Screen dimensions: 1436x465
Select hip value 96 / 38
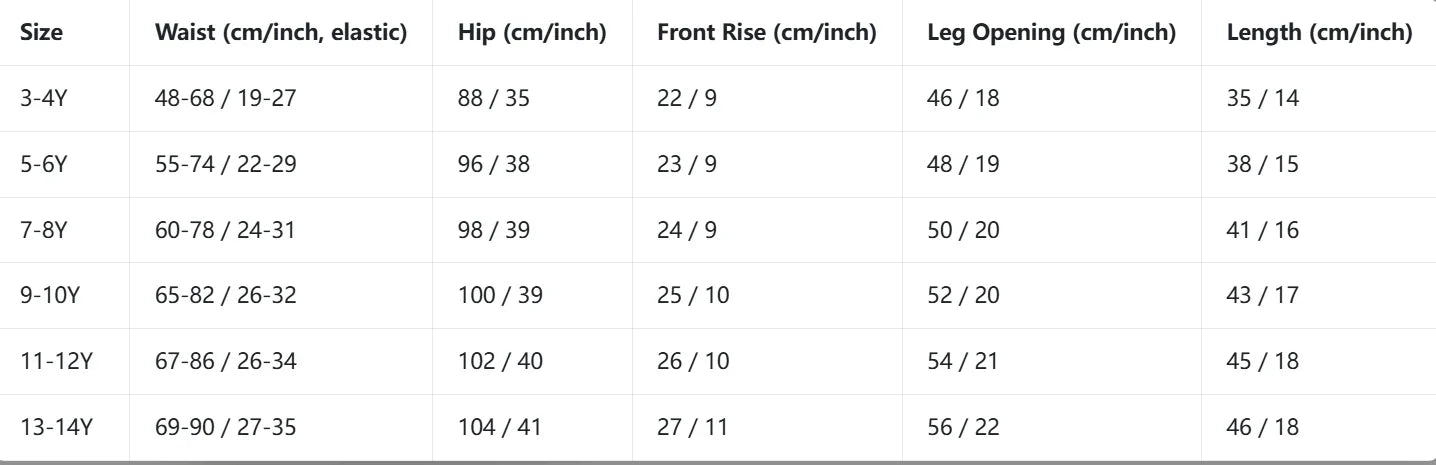pyautogui.click(x=494, y=164)
